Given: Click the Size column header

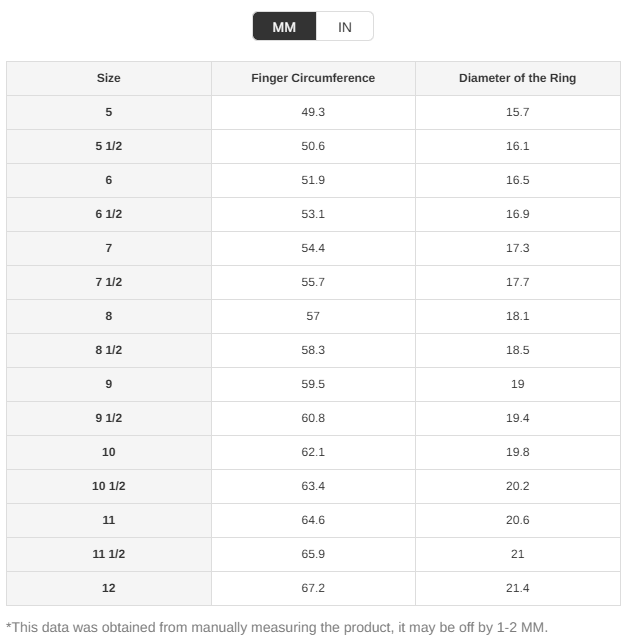Looking at the screenshot, I should click(x=109, y=78).
